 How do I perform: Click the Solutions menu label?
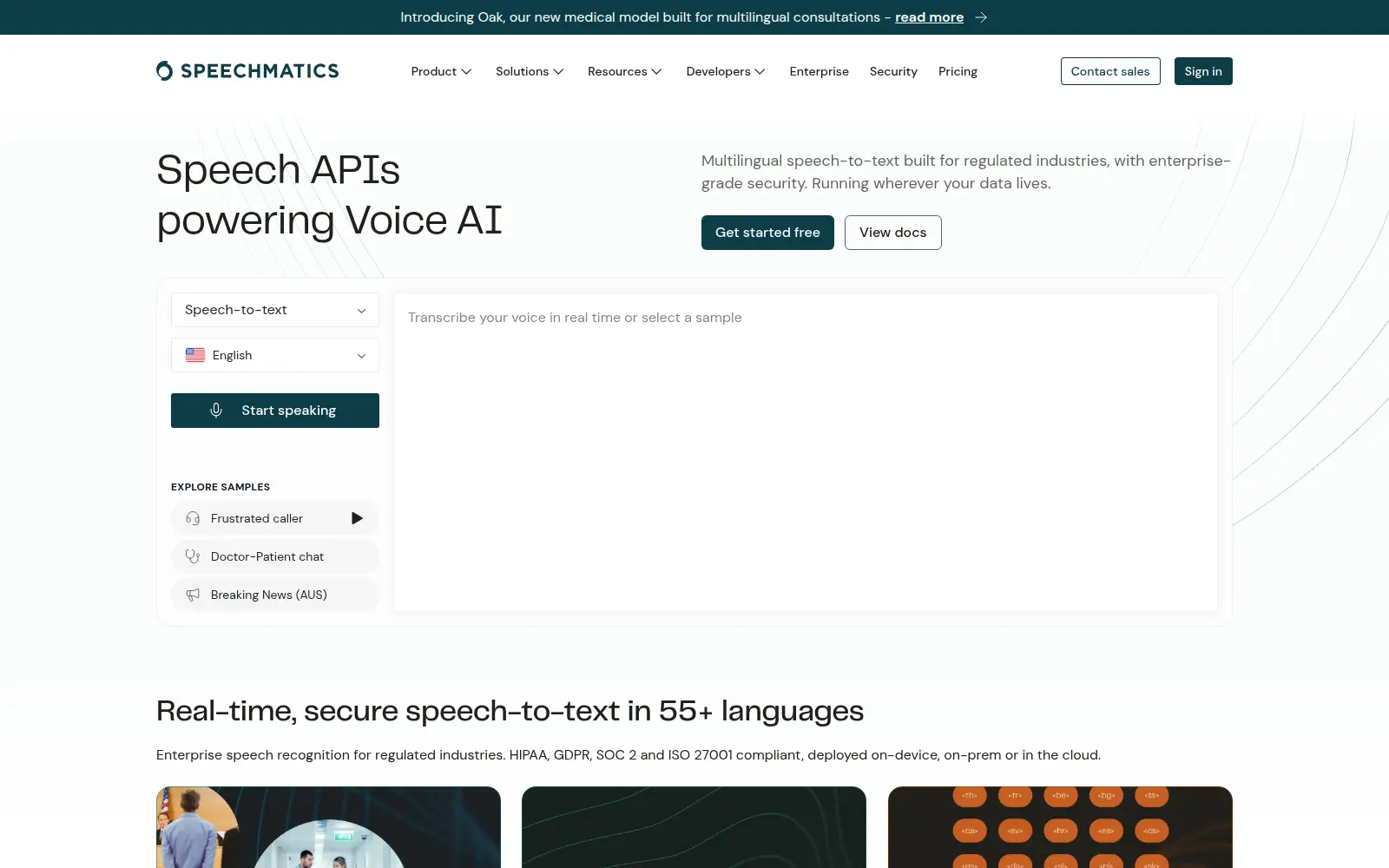522,71
